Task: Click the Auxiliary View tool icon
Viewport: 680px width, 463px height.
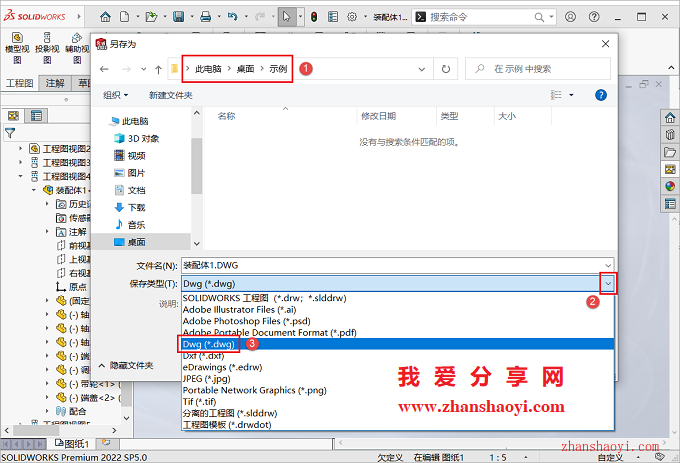Action: point(77,48)
